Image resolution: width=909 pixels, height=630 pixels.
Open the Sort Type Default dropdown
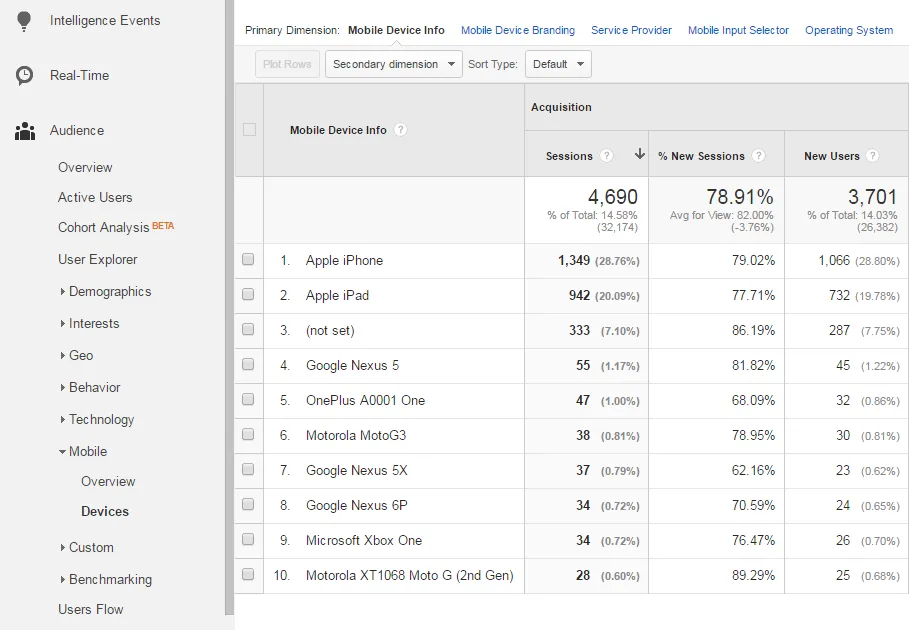(558, 64)
